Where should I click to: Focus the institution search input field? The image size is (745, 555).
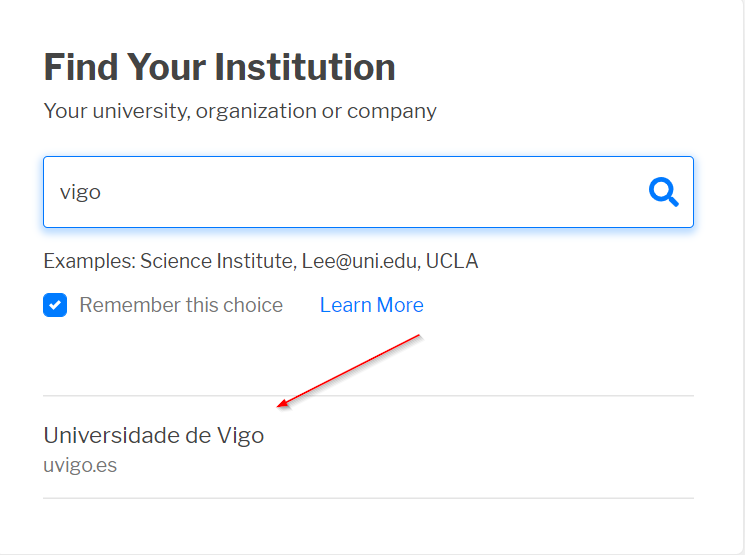340,191
